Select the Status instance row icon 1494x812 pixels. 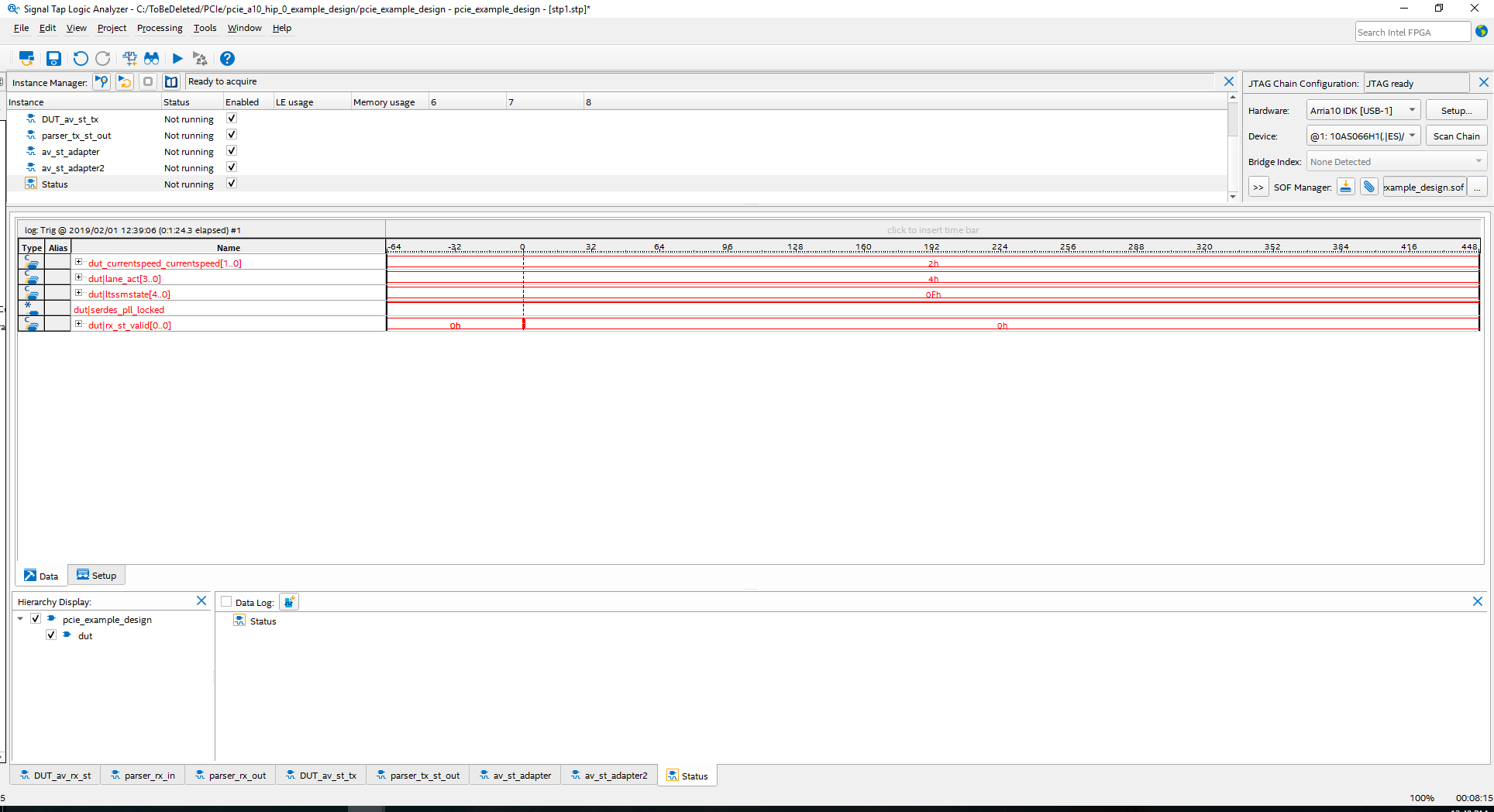click(31, 184)
